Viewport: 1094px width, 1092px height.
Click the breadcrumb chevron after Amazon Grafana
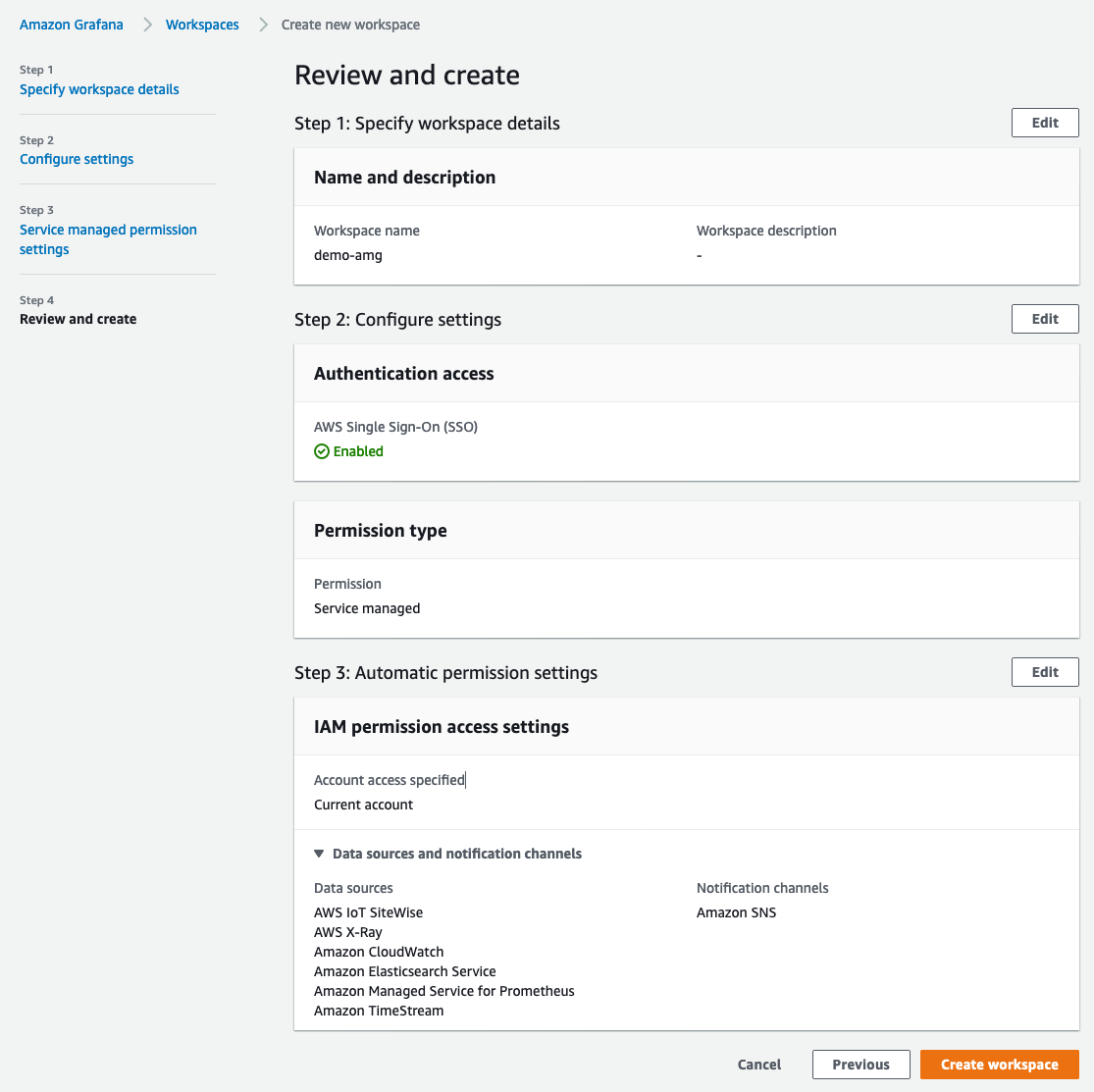(x=147, y=25)
